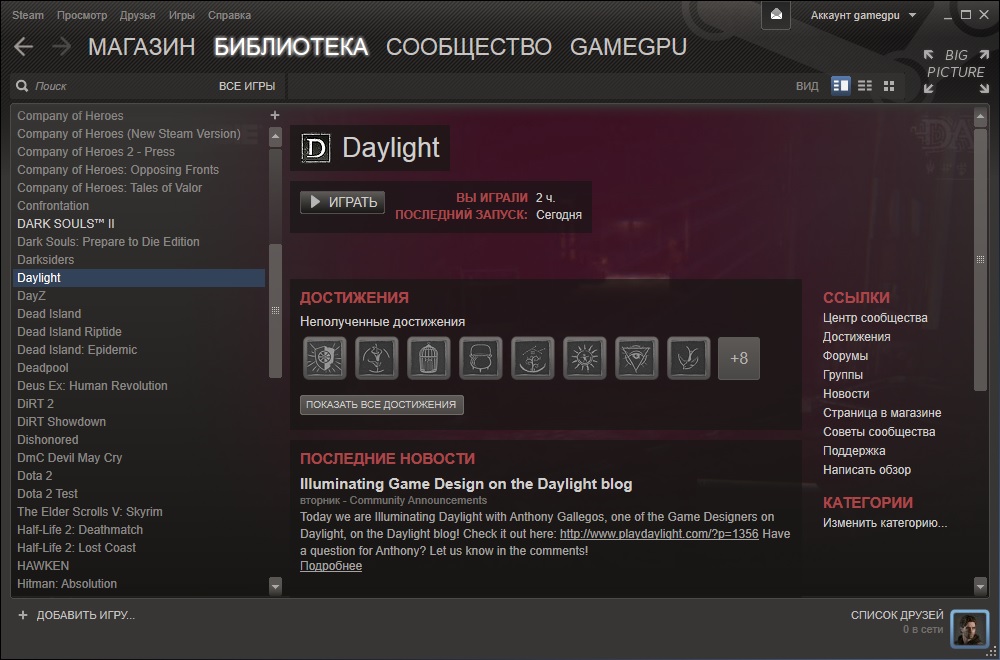Click the Подробнее link
This screenshot has height=660, width=1000.
[x=331, y=566]
